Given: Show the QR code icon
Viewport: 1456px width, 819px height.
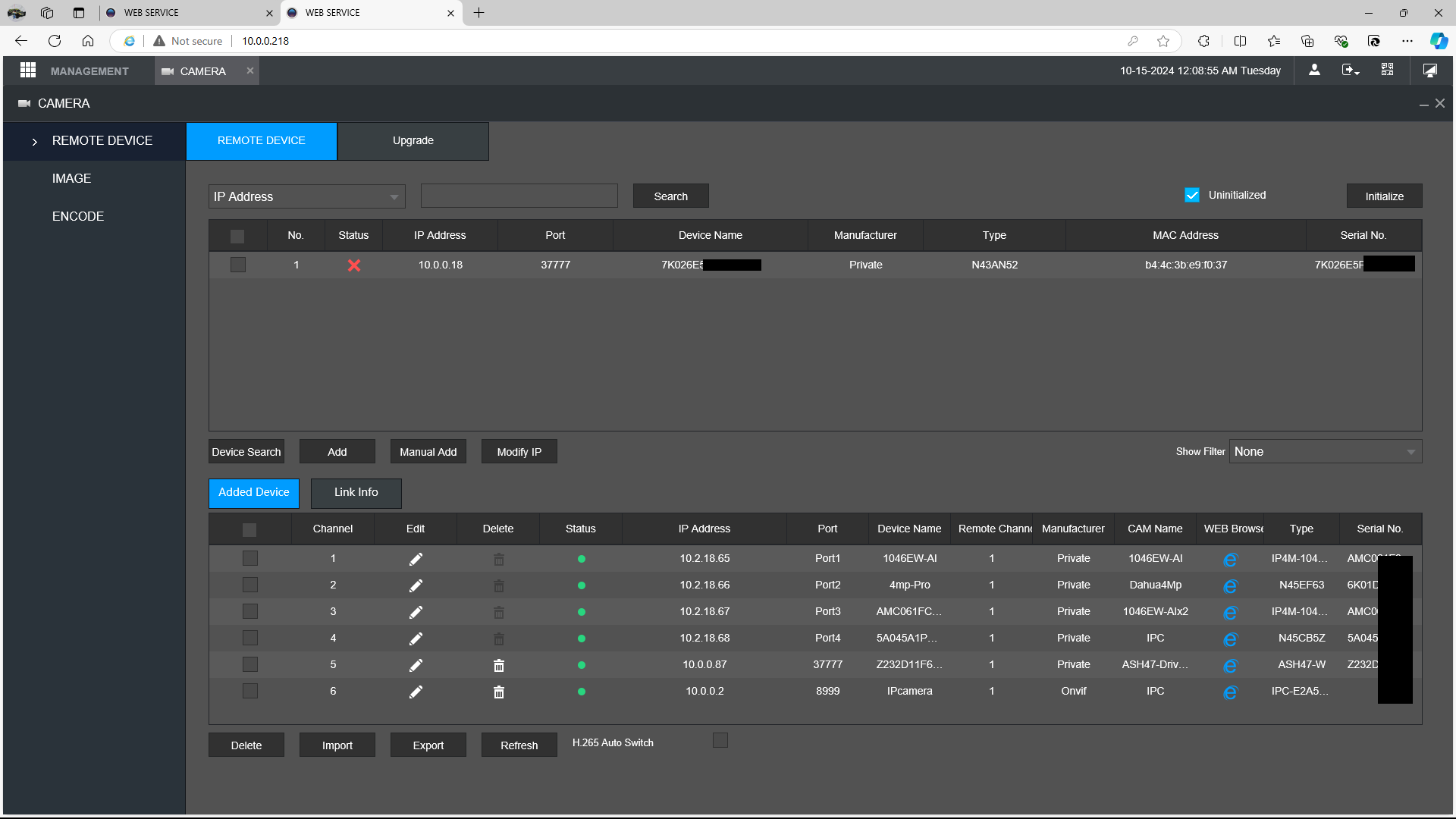Looking at the screenshot, I should (1387, 70).
